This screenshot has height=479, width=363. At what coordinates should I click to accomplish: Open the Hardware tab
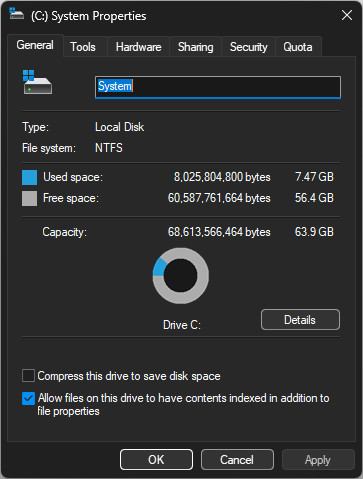tap(138, 47)
